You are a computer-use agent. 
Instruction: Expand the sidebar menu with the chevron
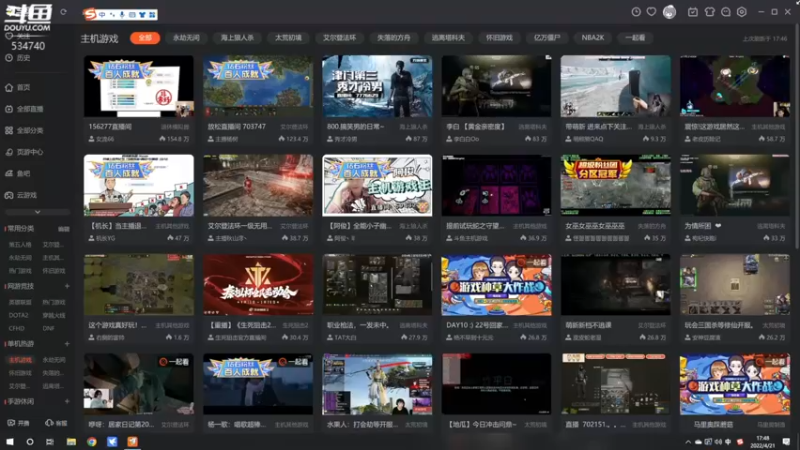click(37, 212)
